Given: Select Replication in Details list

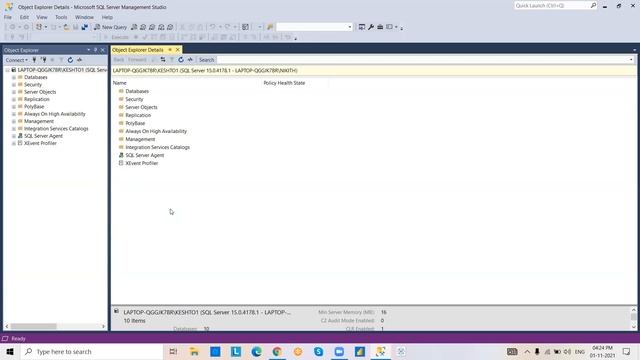Looking at the screenshot, I should tap(138, 115).
